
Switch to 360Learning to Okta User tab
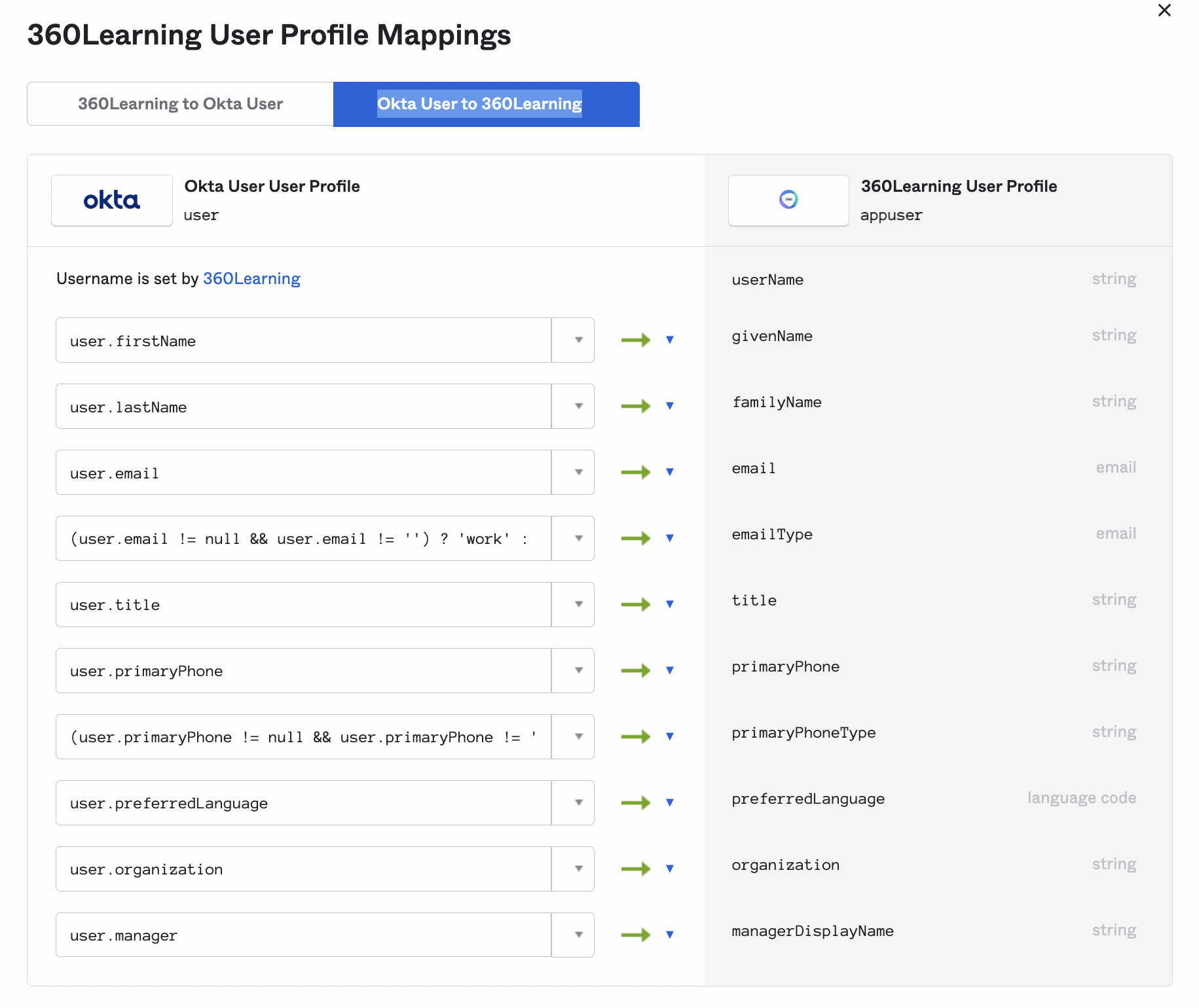point(180,103)
